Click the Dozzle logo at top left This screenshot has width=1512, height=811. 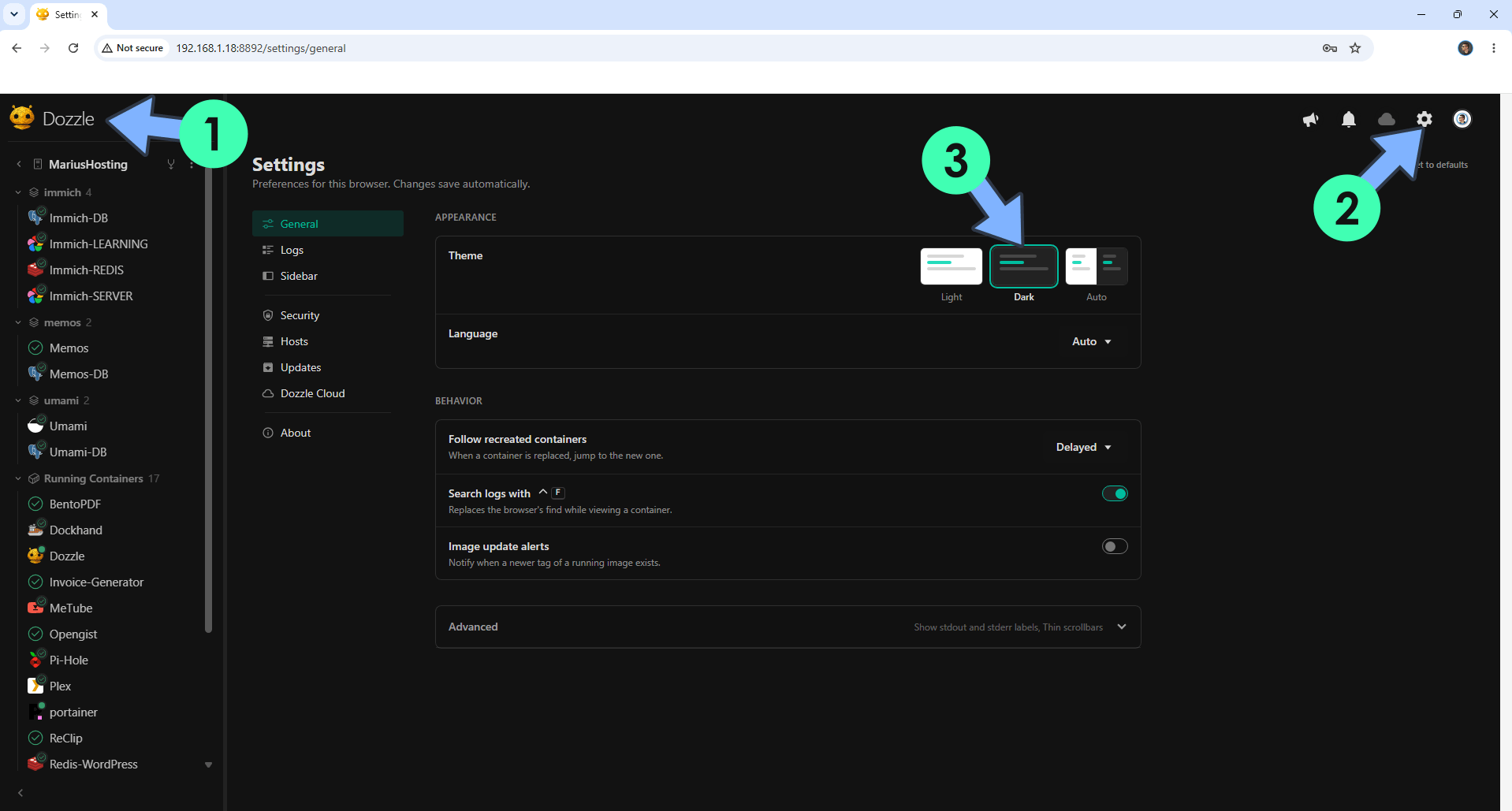[x=52, y=118]
